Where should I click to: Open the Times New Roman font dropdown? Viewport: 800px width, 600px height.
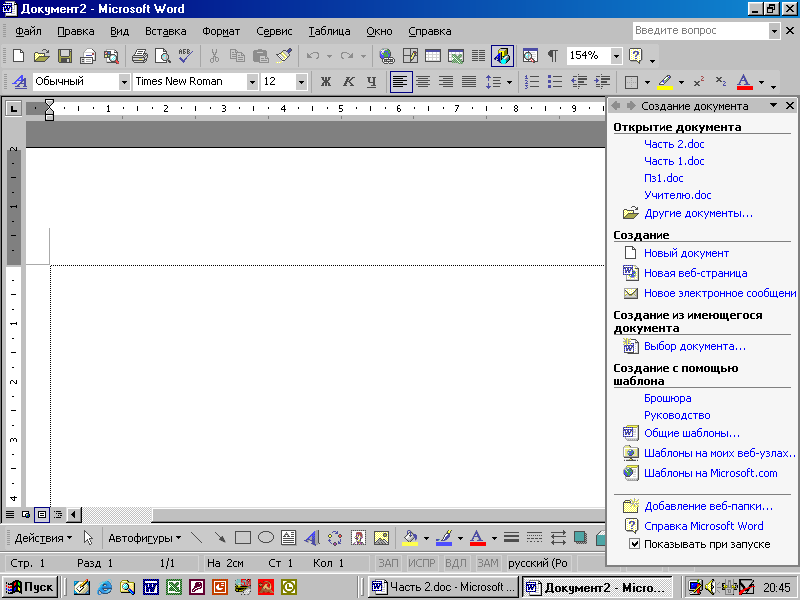point(252,82)
